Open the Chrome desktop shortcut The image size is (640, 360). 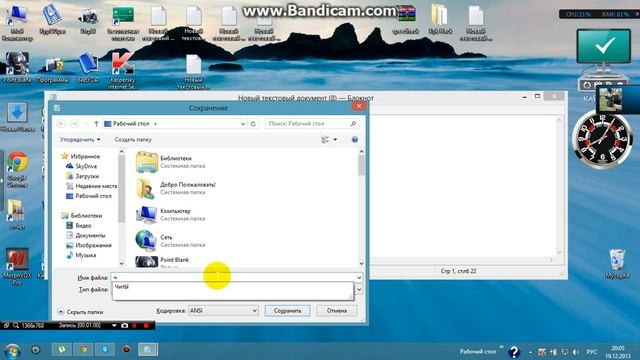click(x=17, y=169)
